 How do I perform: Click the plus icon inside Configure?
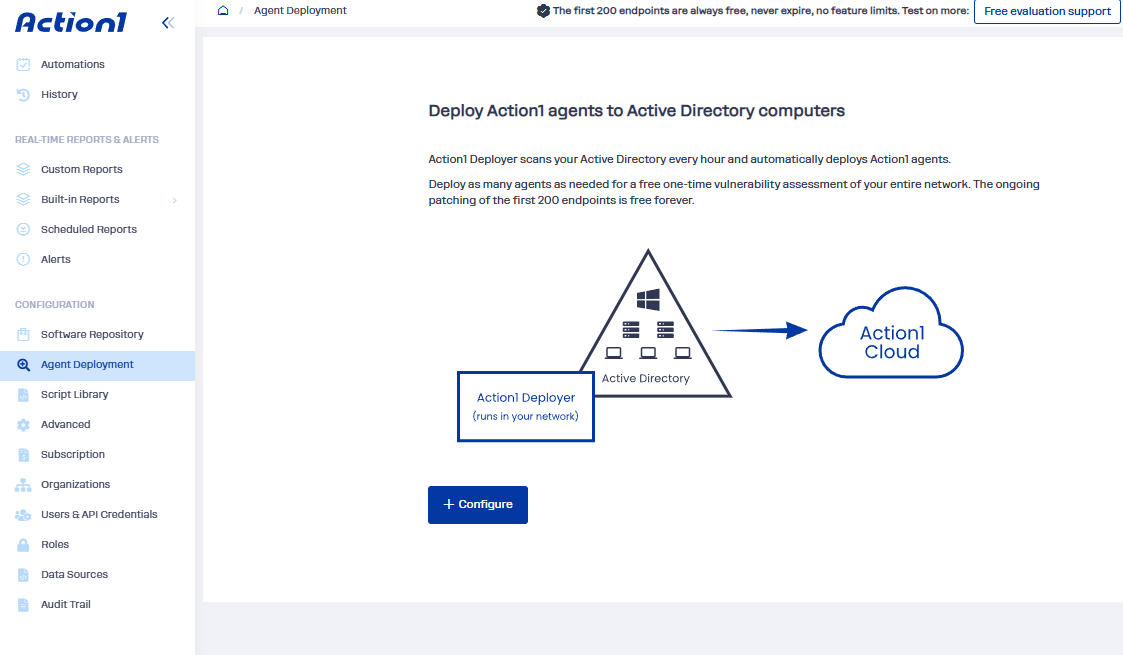[449, 505]
